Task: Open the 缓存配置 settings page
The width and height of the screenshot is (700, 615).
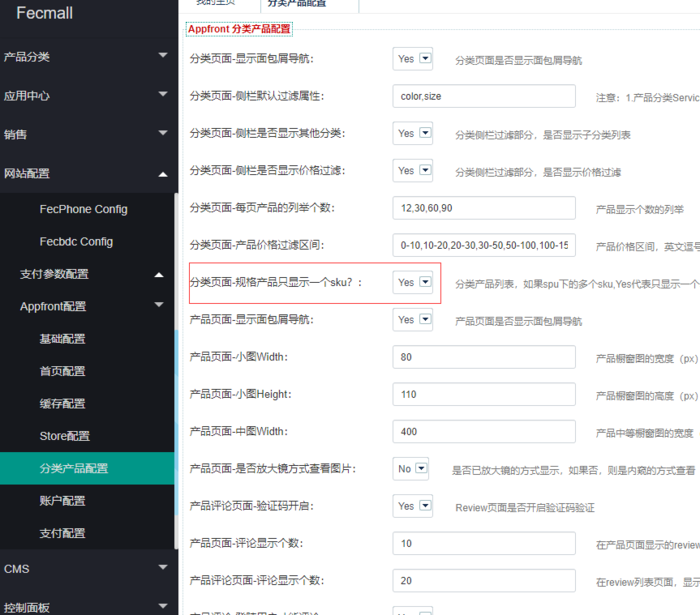Action: [x=62, y=403]
